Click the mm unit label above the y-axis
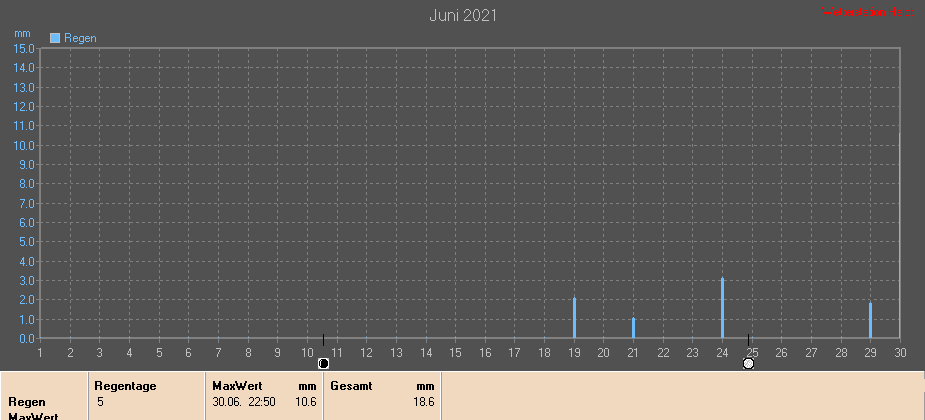The image size is (925, 420). tap(22, 34)
